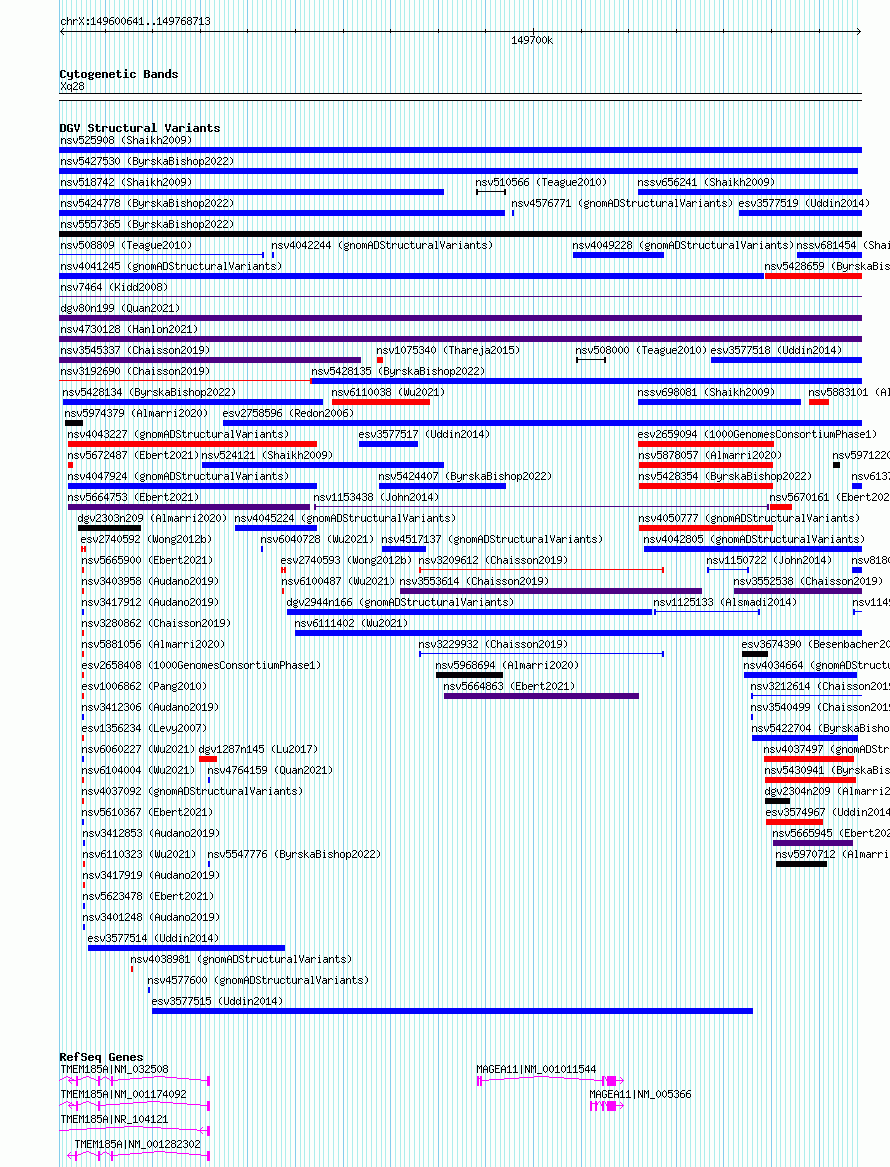Viewport: 890px width, 1167px height.
Task: Click the nsv525908 (Shaikh2009) variant label
Action: click(x=126, y=140)
